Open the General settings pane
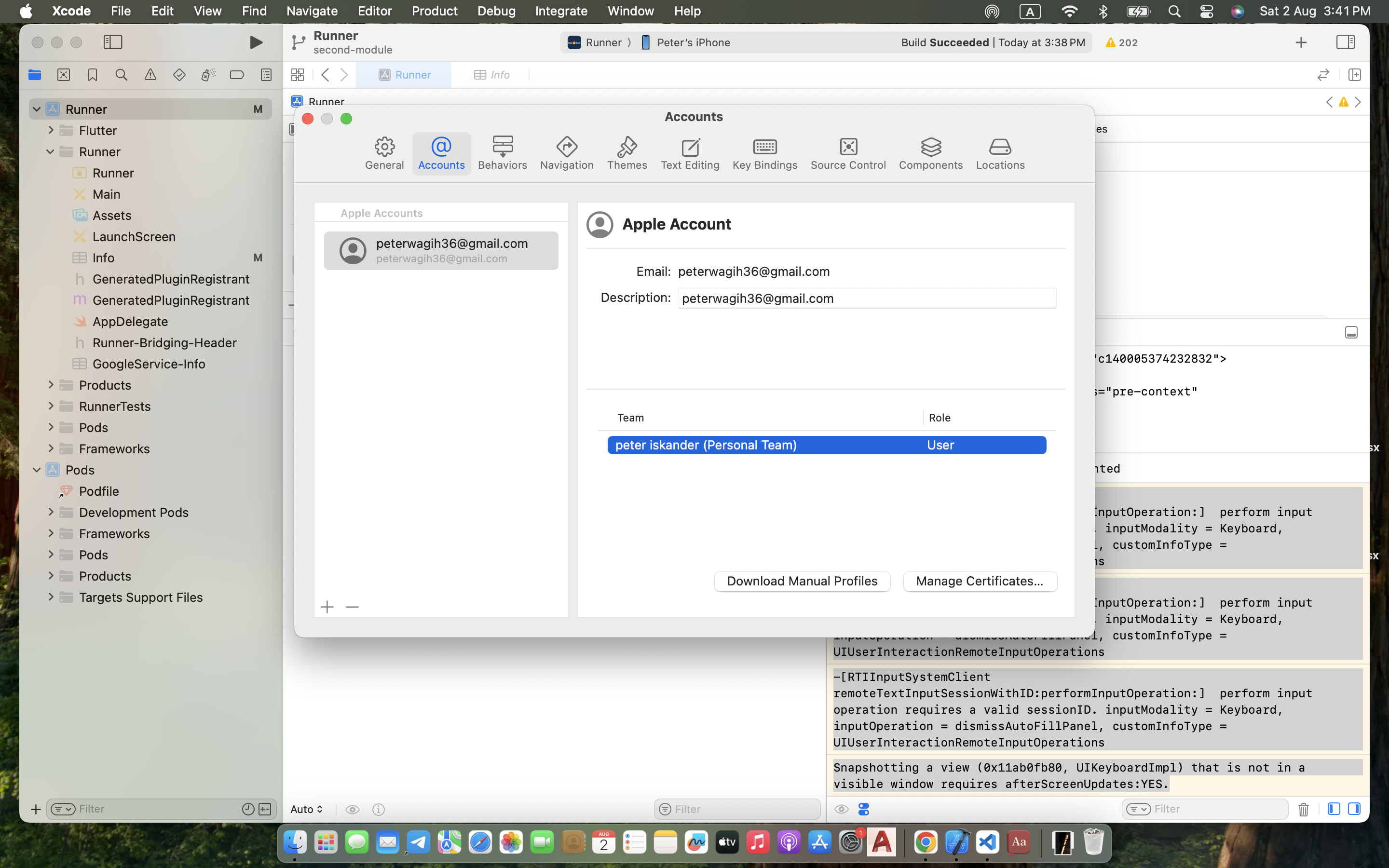This screenshot has width=1389, height=868. pyautogui.click(x=384, y=153)
